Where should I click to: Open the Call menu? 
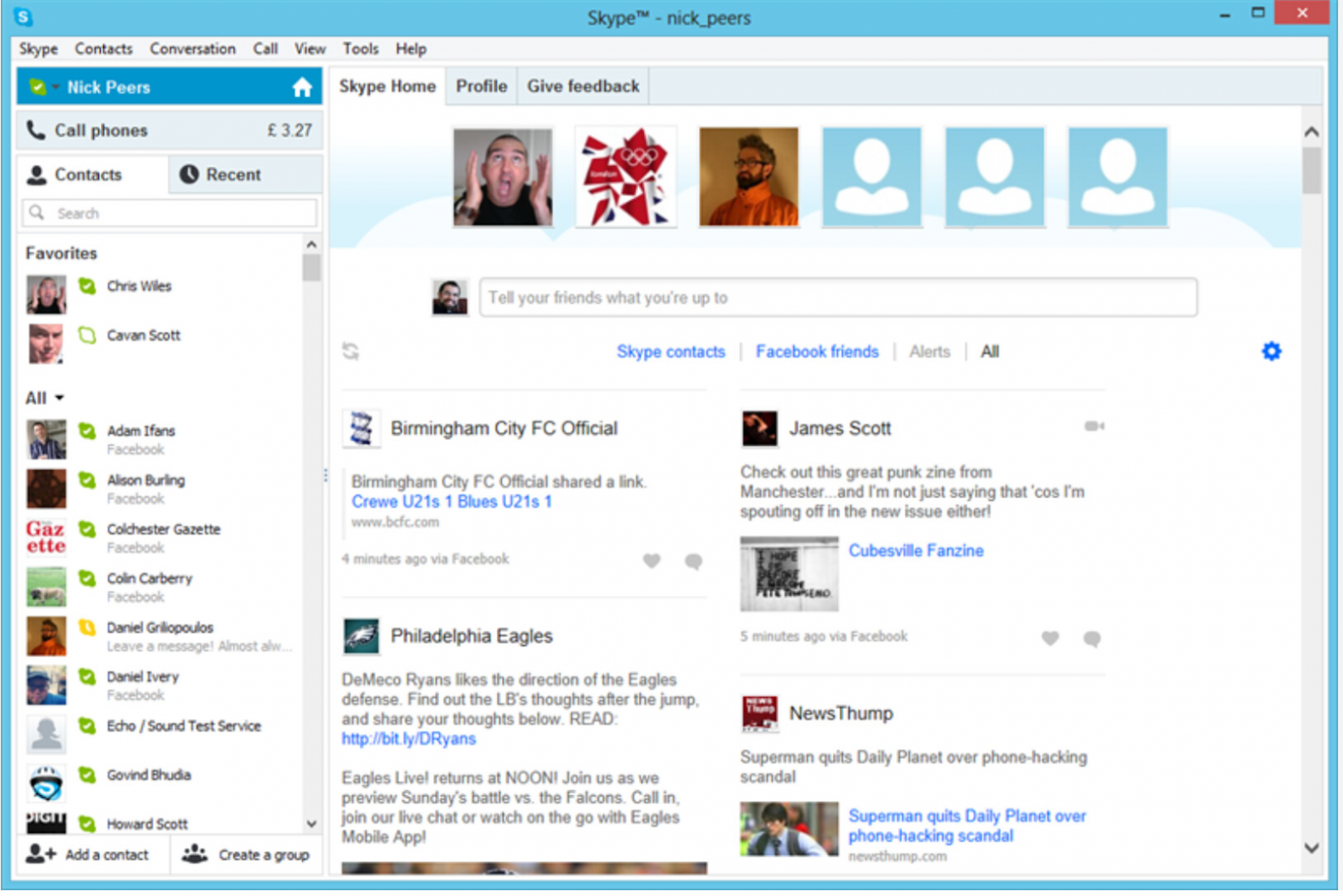coord(265,49)
